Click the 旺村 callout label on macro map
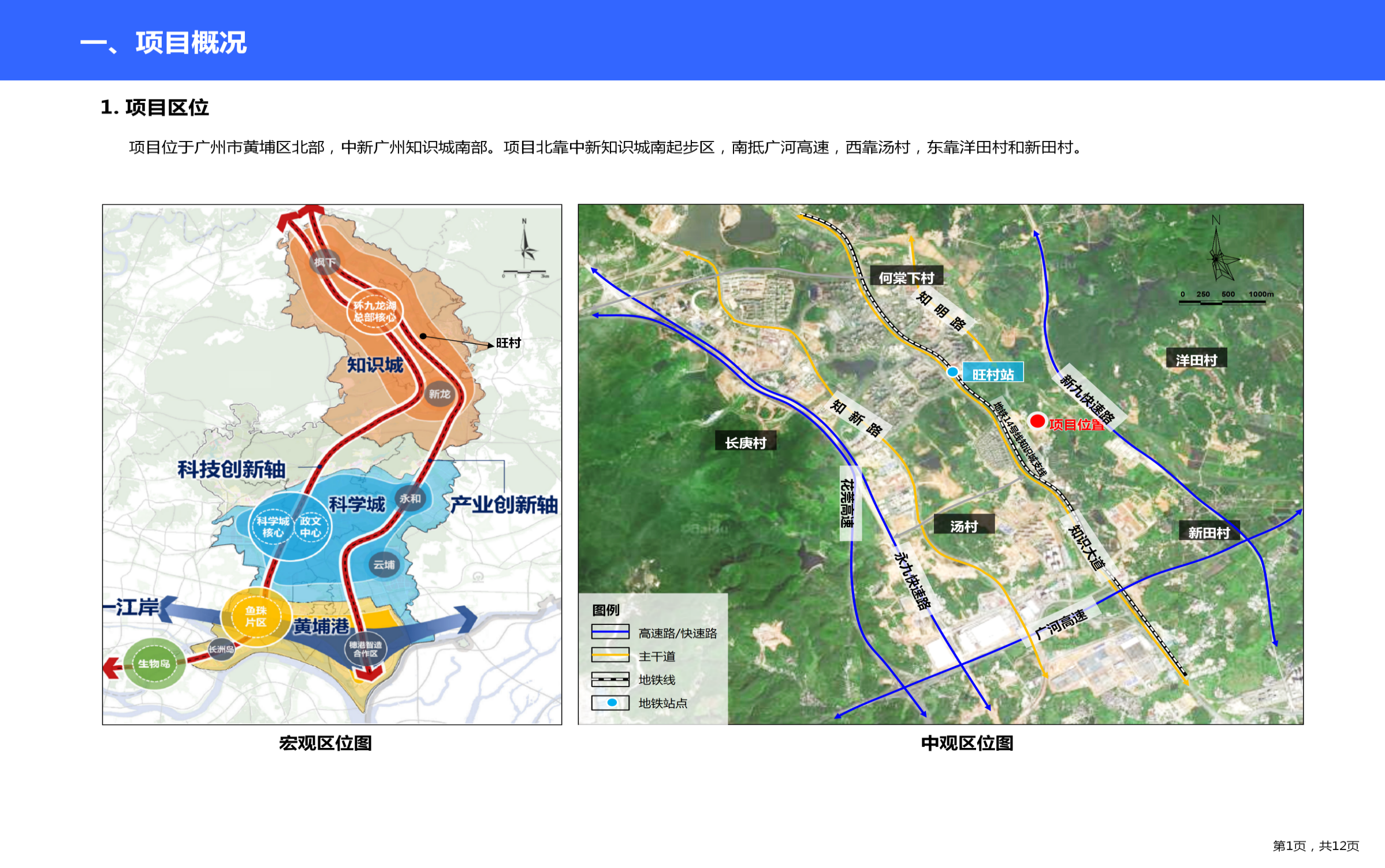This screenshot has height=868, width=1385. (509, 343)
